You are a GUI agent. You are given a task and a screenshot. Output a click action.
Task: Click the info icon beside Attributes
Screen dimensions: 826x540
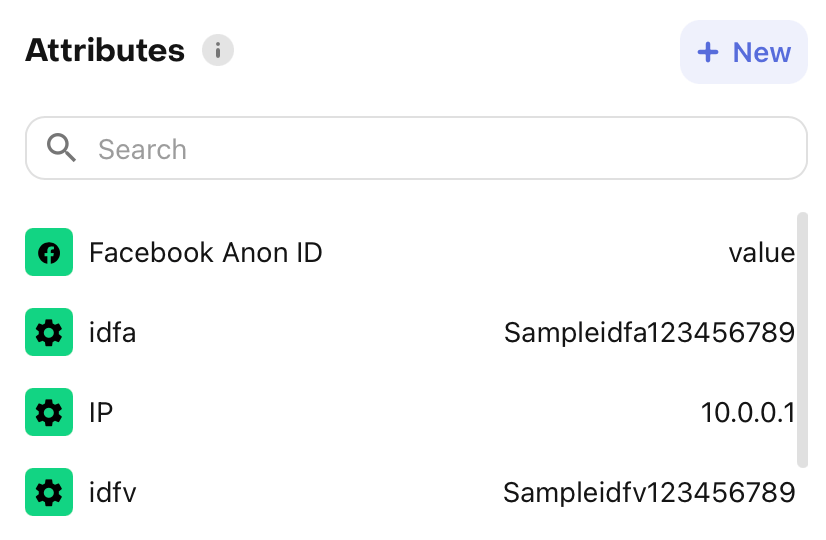(218, 50)
